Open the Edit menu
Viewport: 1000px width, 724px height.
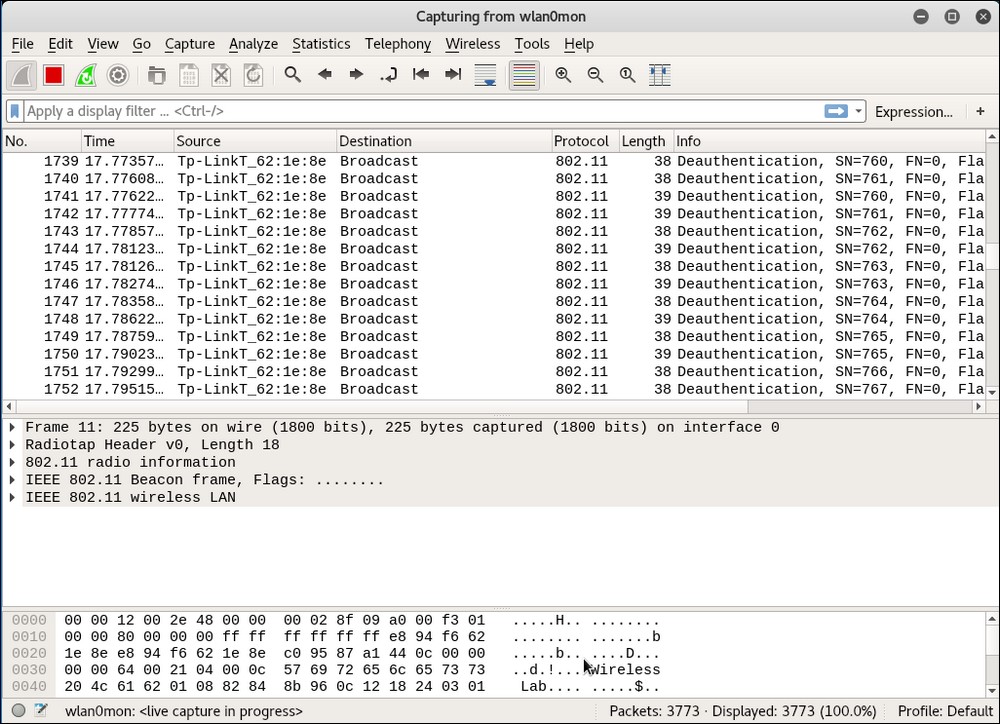[x=61, y=44]
